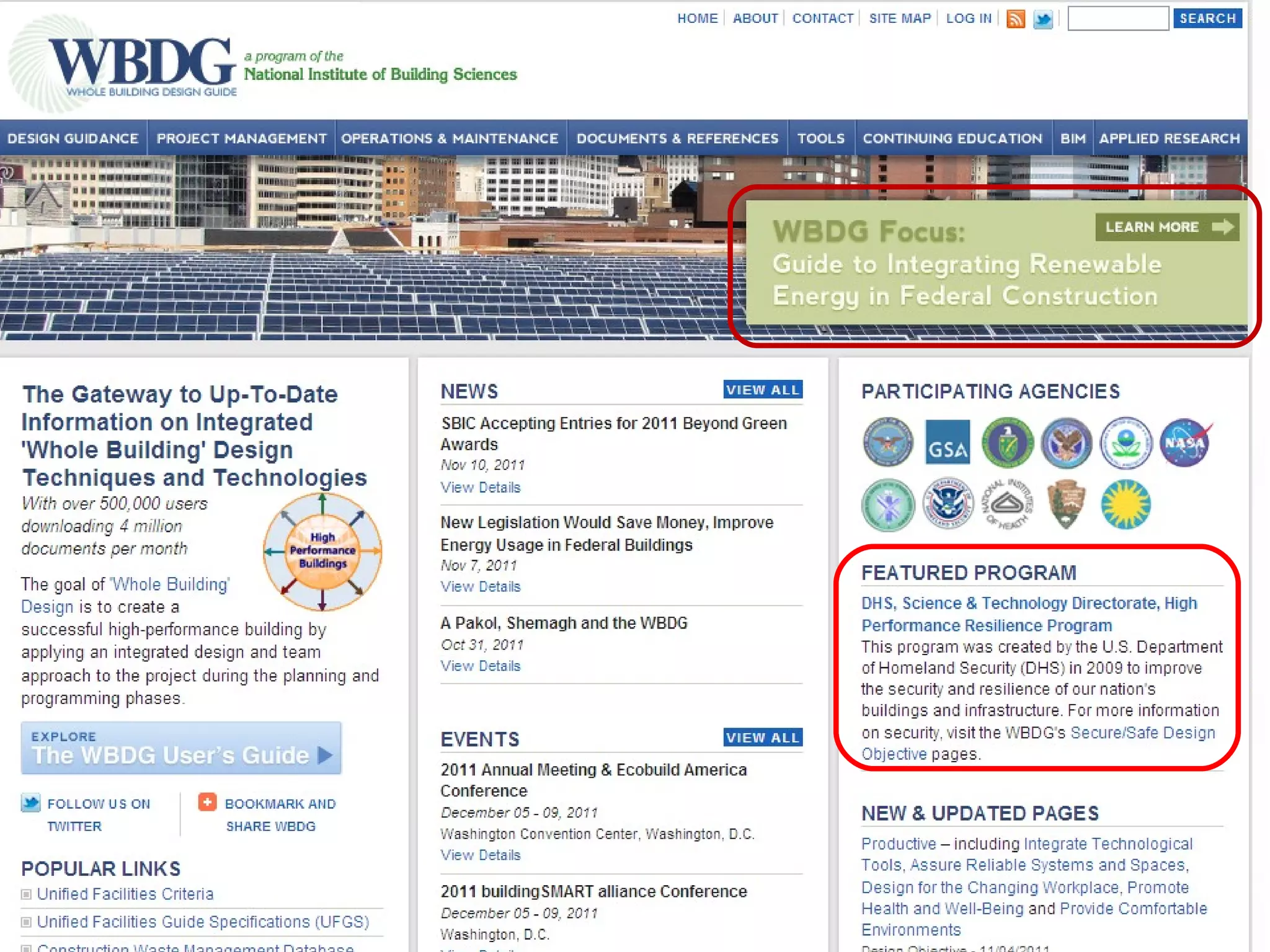The height and width of the screenshot is (952, 1270).
Task: Click the National Park Service arrowhead logo
Action: [x=1066, y=503]
